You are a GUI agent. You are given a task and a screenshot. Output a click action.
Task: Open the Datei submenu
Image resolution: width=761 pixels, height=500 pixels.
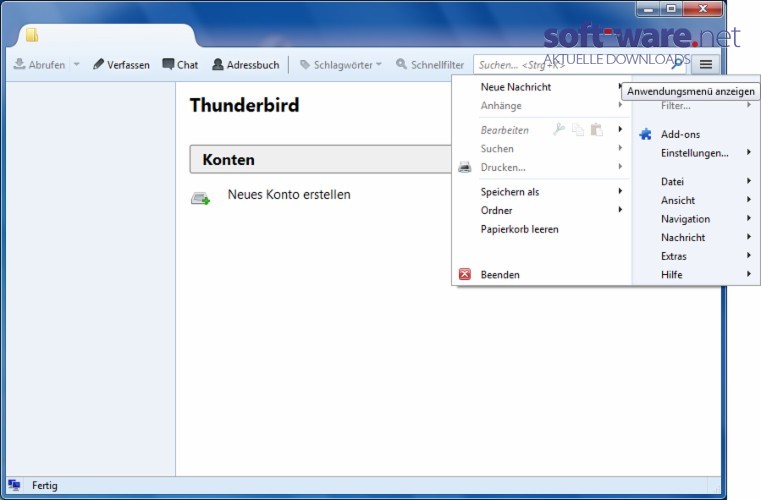(695, 182)
